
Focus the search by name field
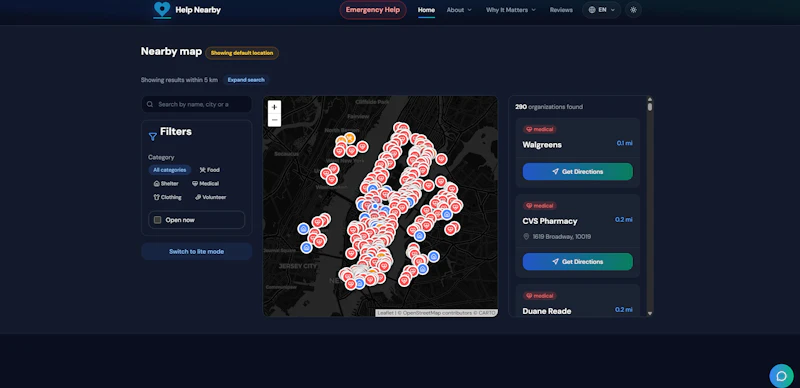196,104
